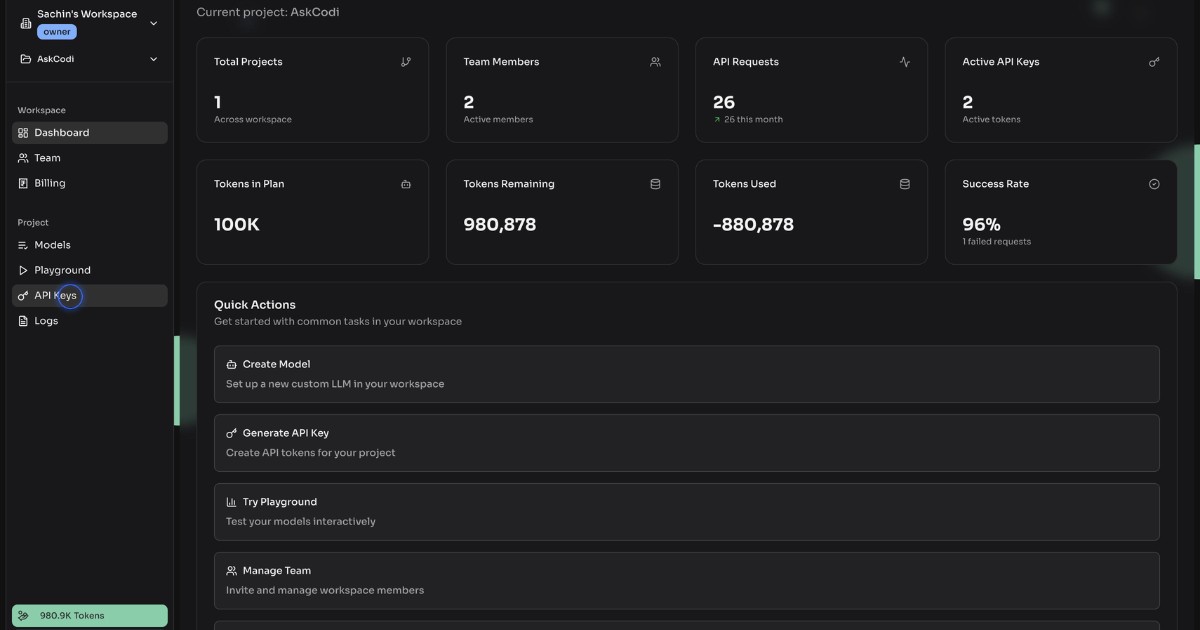Click the Try Playground chart icon
Image resolution: width=1200 pixels, height=630 pixels.
232,502
